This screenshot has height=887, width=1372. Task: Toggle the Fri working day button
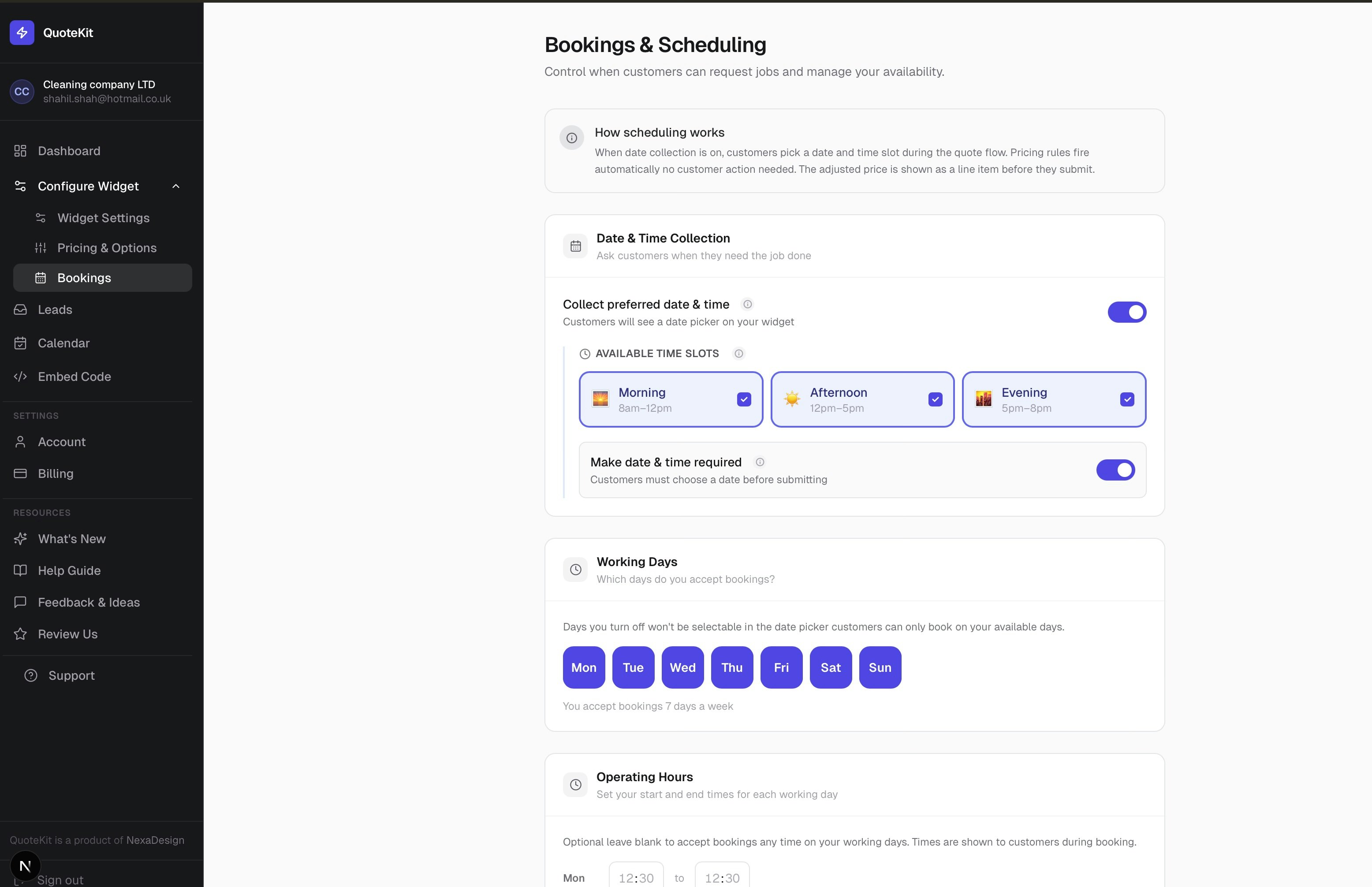[782, 667]
